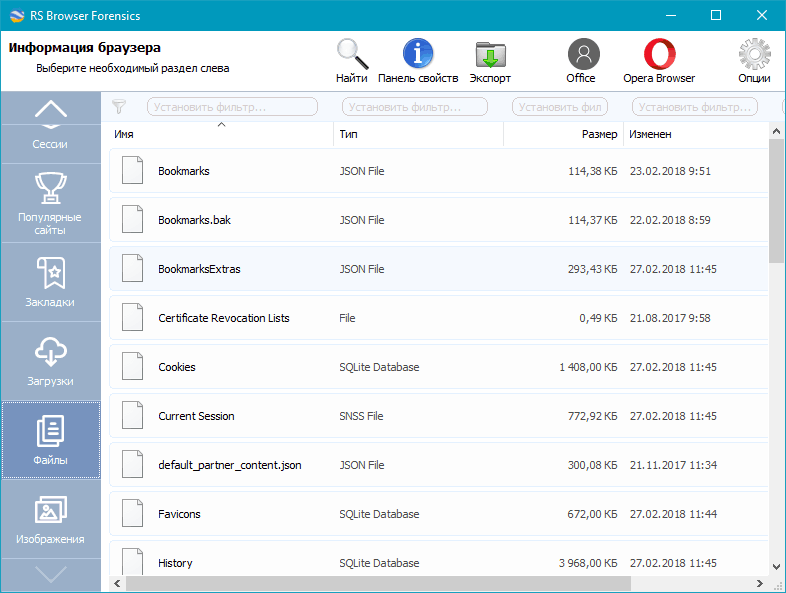Sort by the Тип column header
Image resolution: width=786 pixels, height=593 pixels.
[419, 134]
